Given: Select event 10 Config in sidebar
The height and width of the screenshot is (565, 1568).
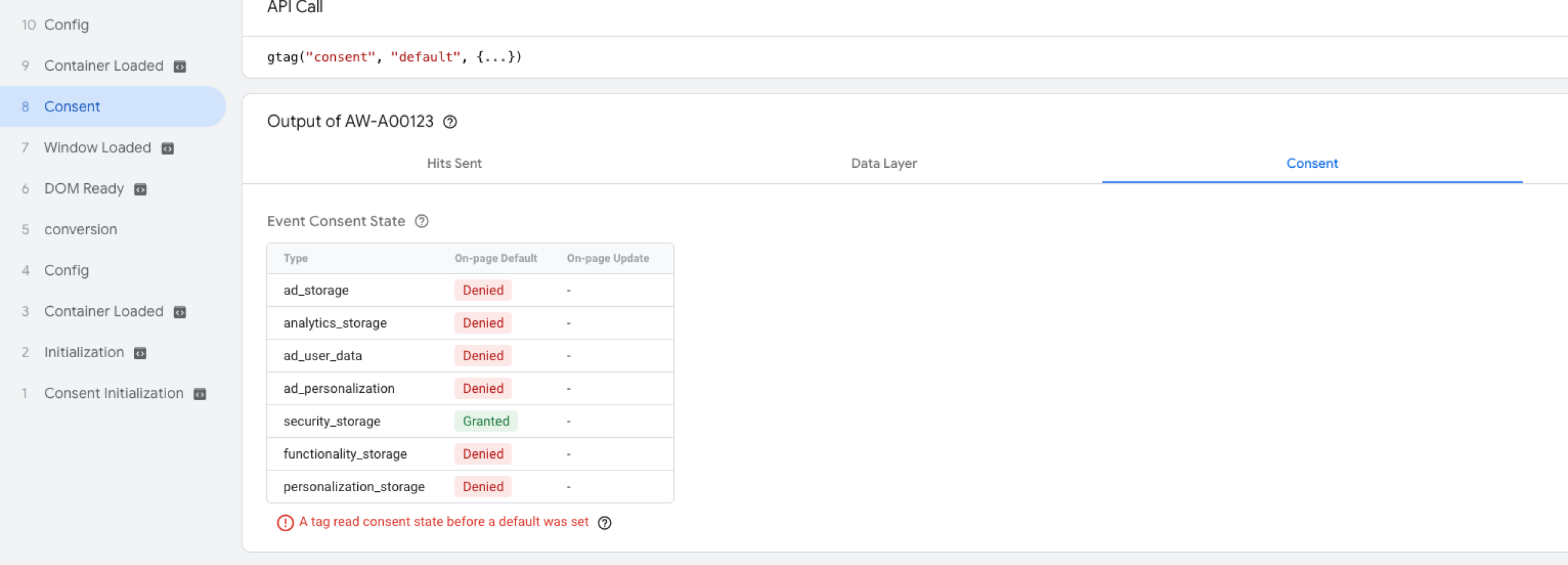Looking at the screenshot, I should coord(66,25).
